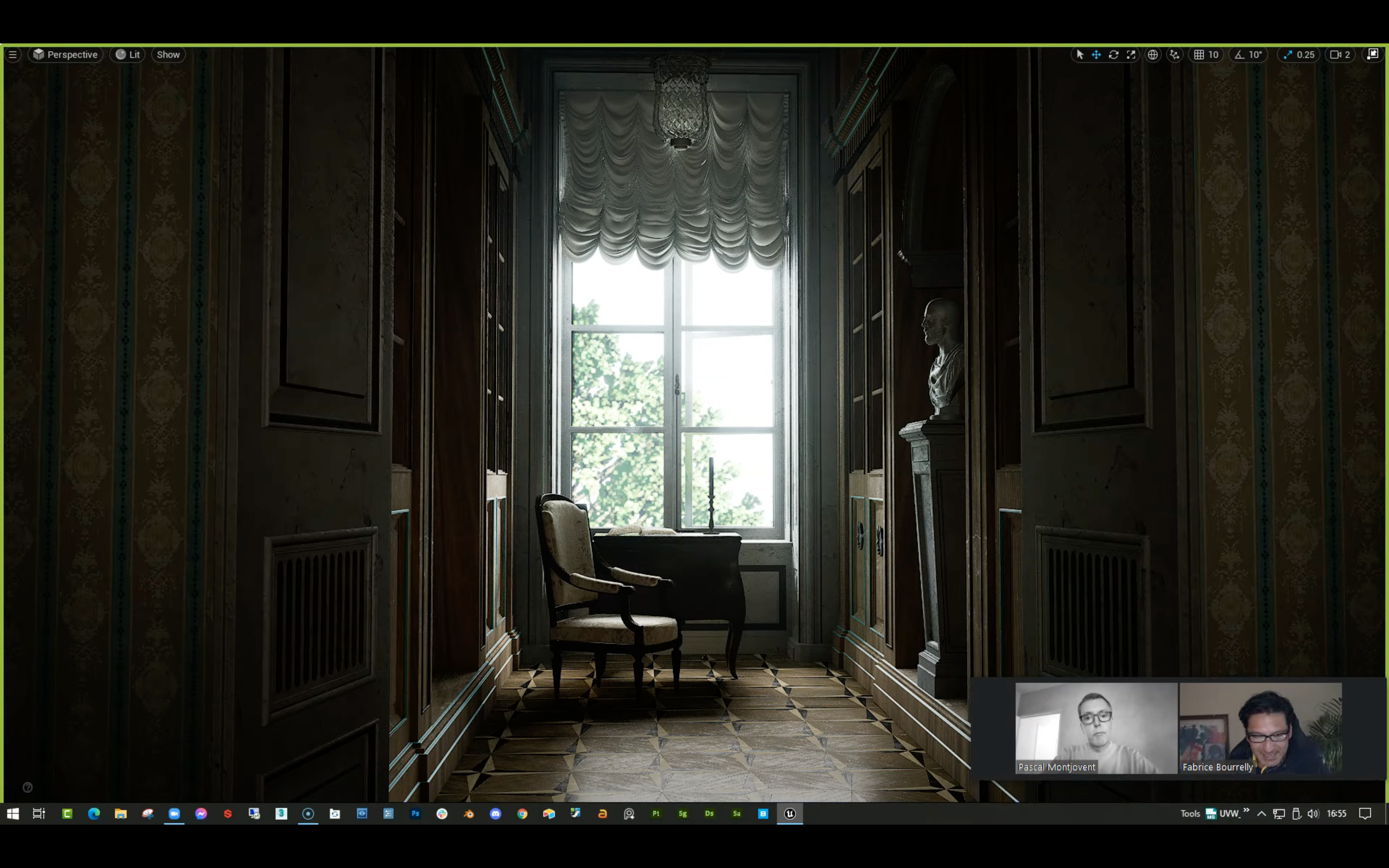Click the Show flags button
This screenshot has width=1389, height=868.
pos(168,54)
